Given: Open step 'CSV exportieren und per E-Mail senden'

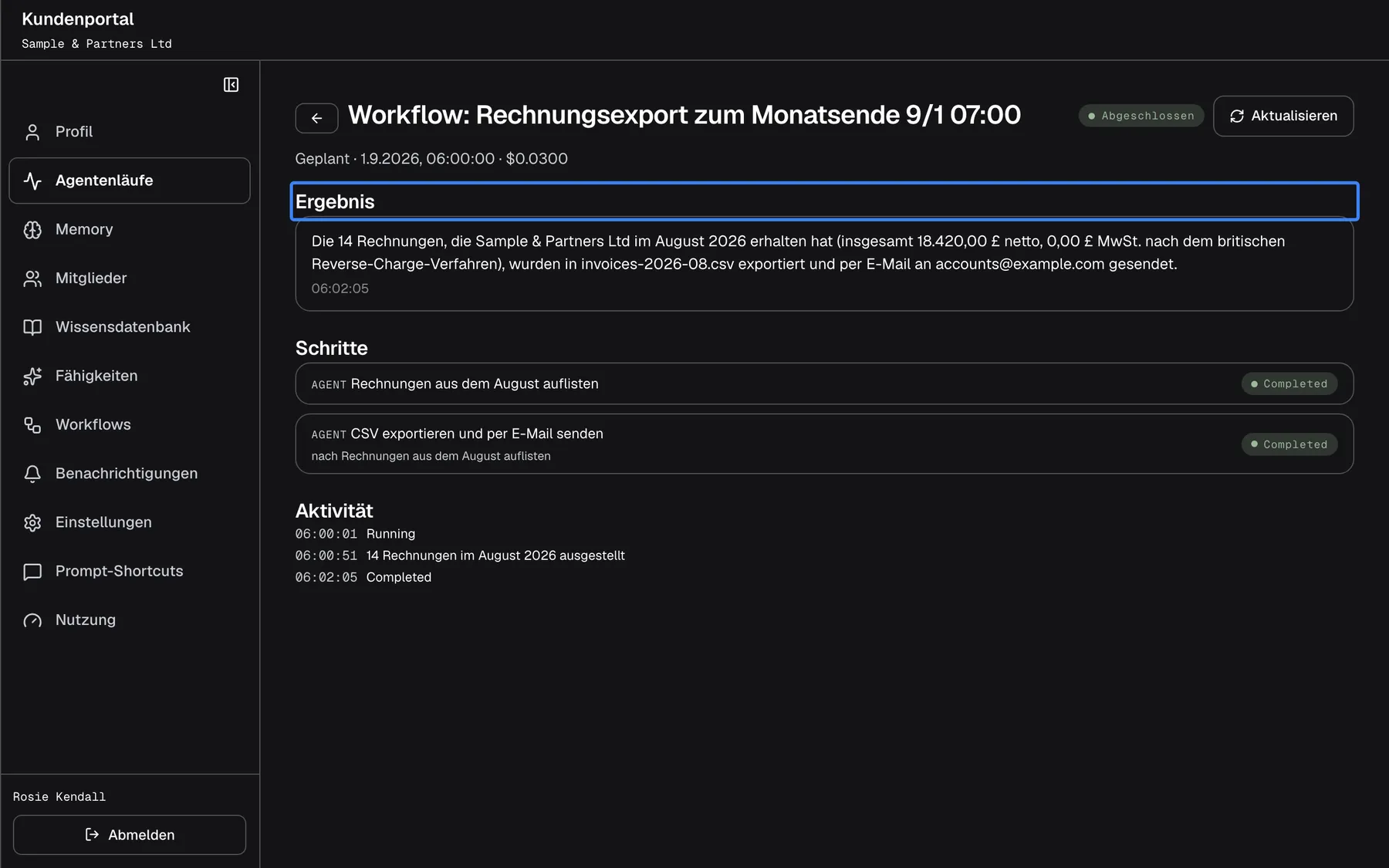Looking at the screenshot, I should pyautogui.click(x=824, y=444).
